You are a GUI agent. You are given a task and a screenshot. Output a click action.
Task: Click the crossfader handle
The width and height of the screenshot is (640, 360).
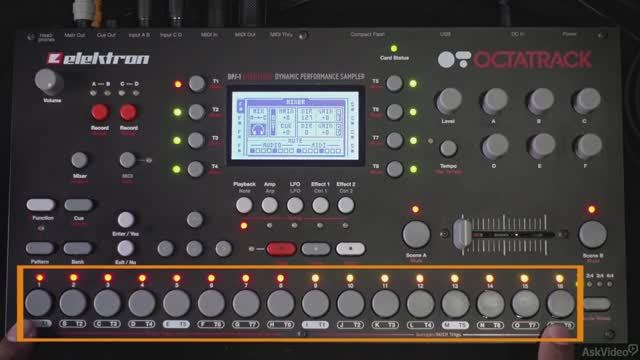(462, 235)
